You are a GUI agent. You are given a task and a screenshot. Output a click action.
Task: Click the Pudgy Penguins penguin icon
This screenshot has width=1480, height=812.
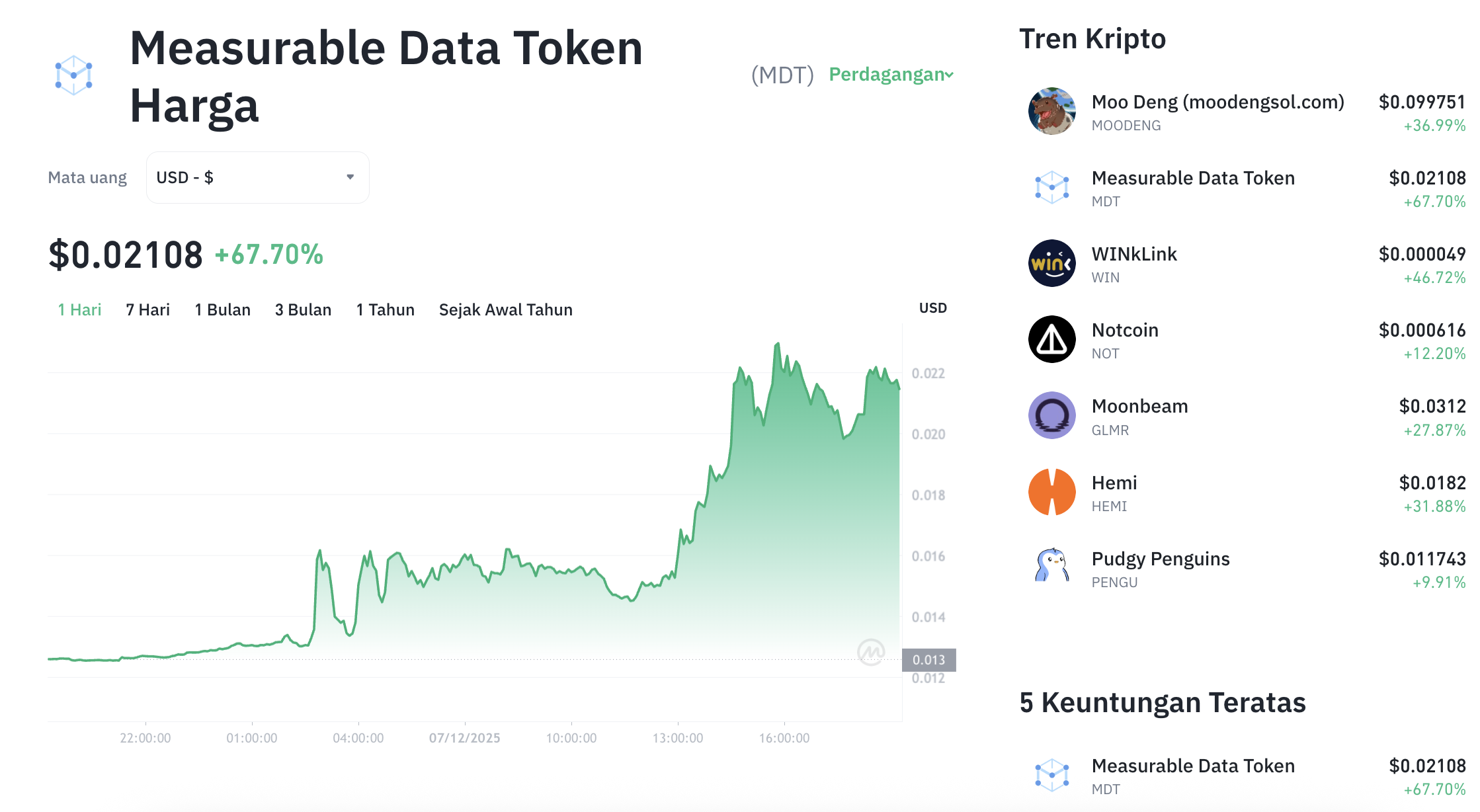tap(1051, 568)
